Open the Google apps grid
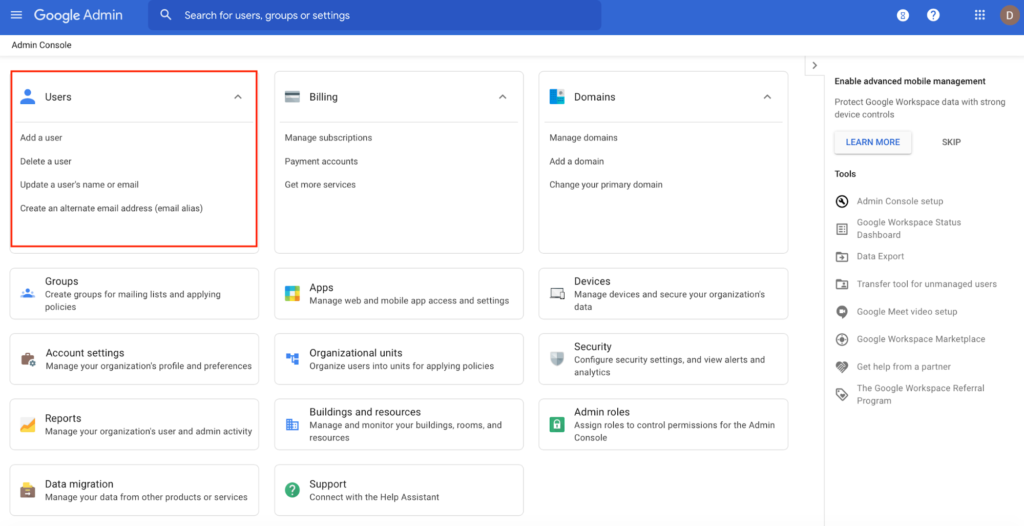This screenshot has width=1024, height=526. pos(980,15)
